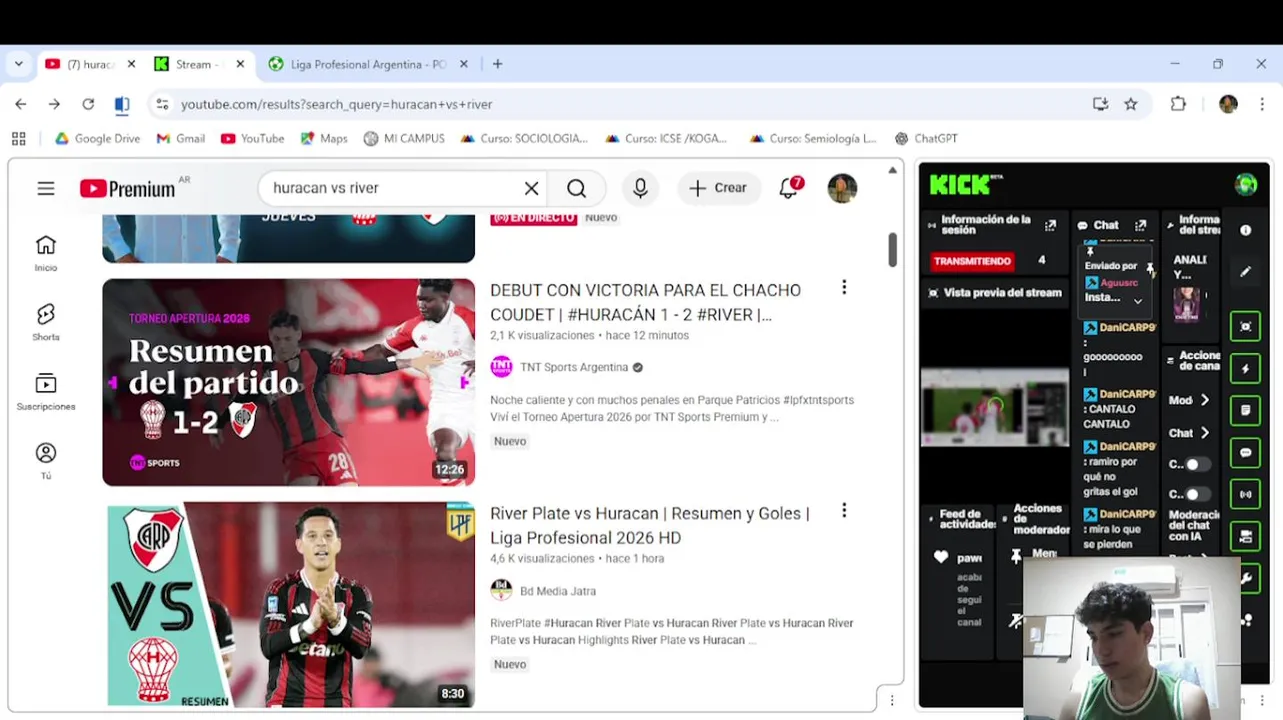Open YouTube notifications bell
The image size is (1283, 720).
pyautogui.click(x=789, y=188)
